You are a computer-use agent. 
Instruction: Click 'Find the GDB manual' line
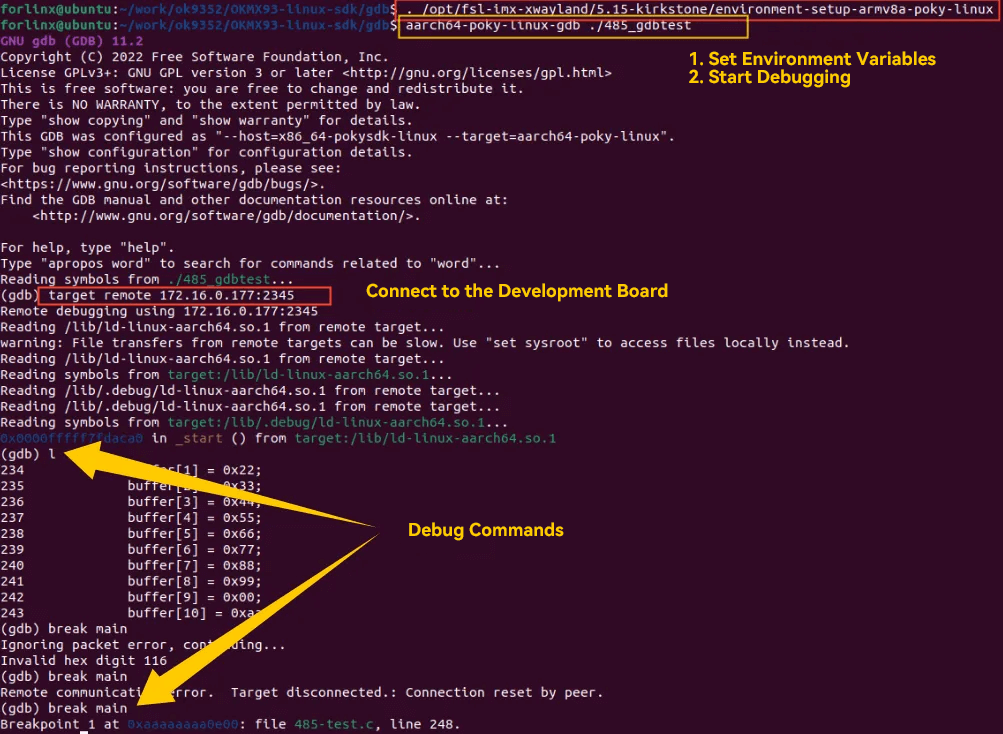[254, 200]
